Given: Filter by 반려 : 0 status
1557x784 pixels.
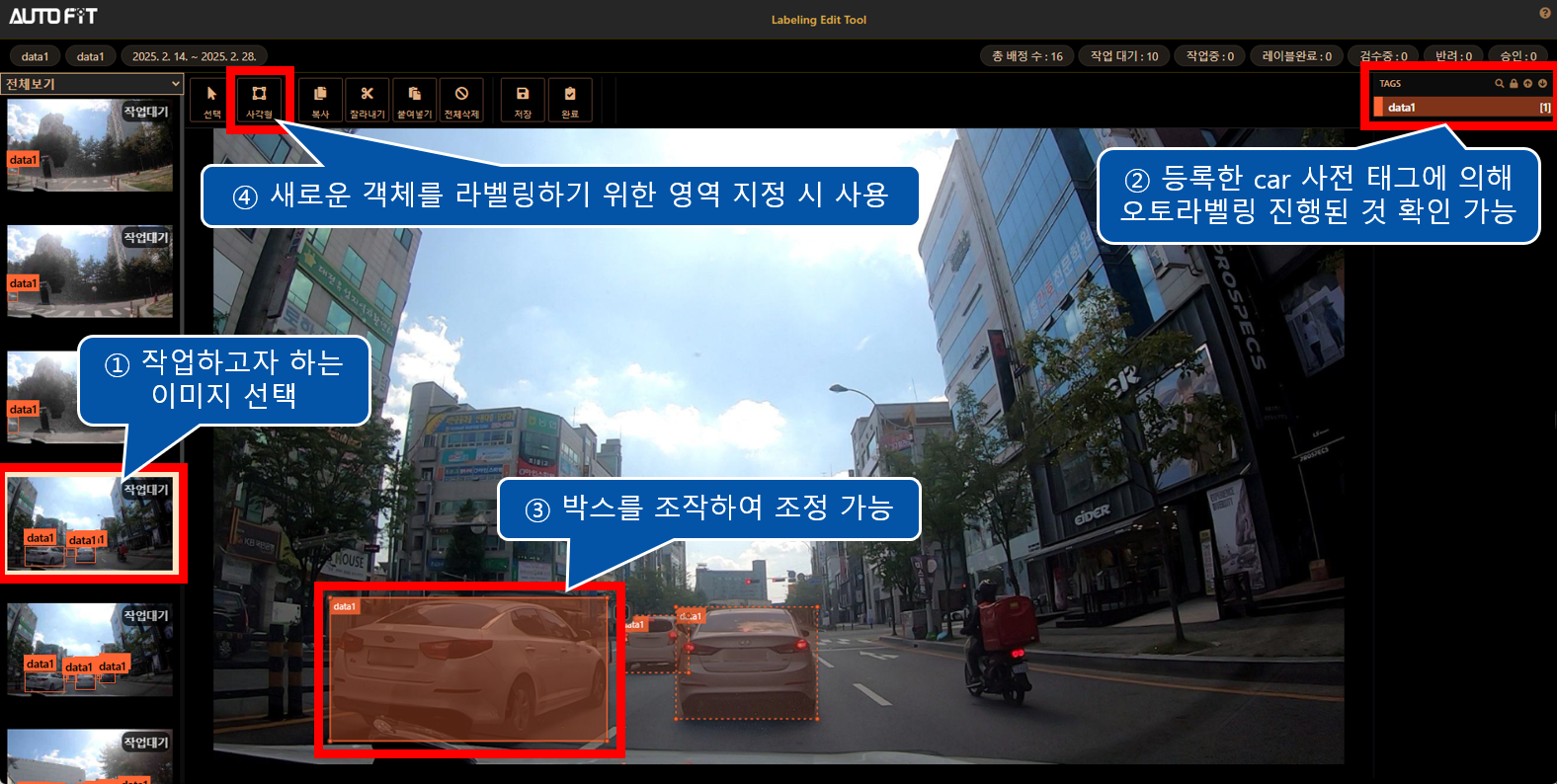Looking at the screenshot, I should coord(1453,56).
